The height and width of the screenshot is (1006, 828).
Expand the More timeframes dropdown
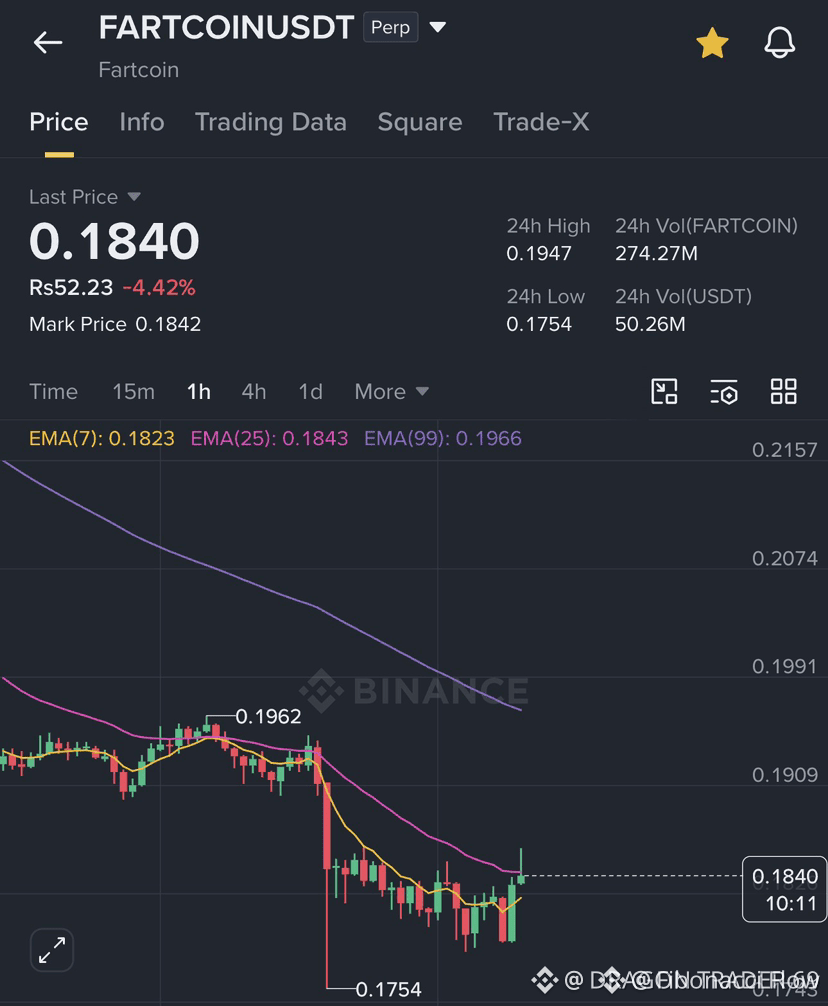click(391, 391)
